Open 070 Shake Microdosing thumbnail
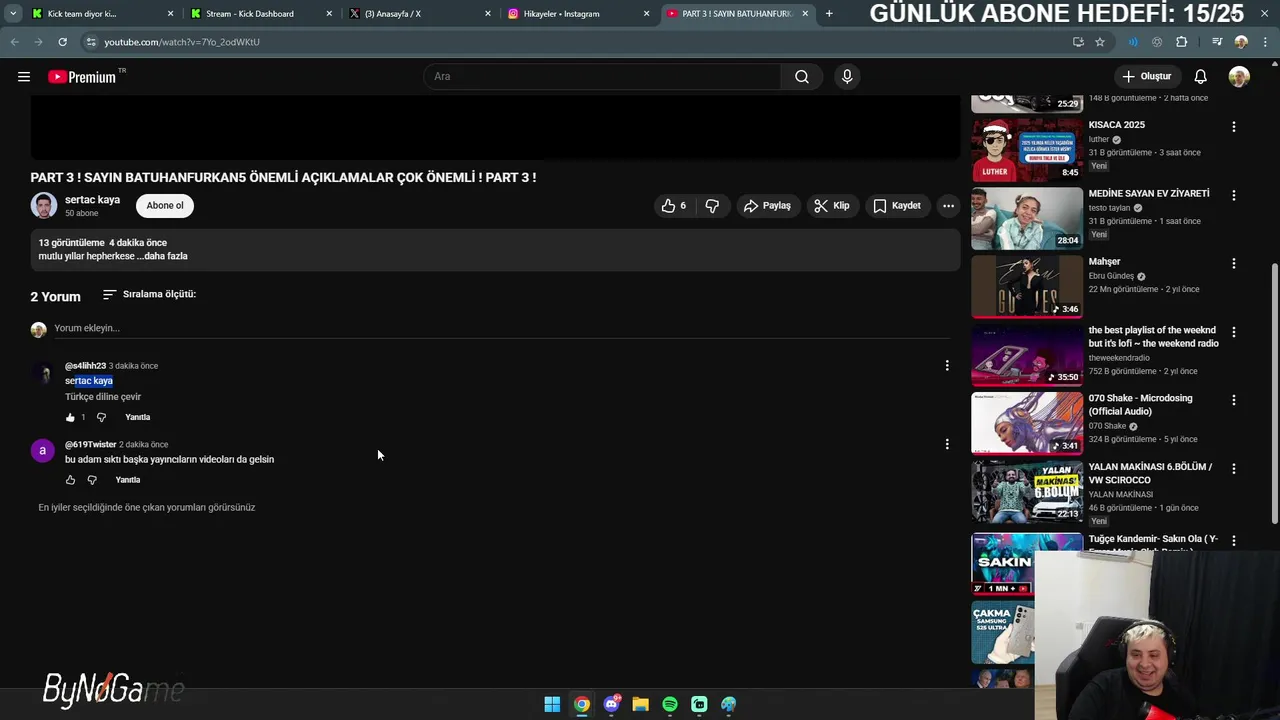The width and height of the screenshot is (1280, 720). pyautogui.click(x=1027, y=423)
